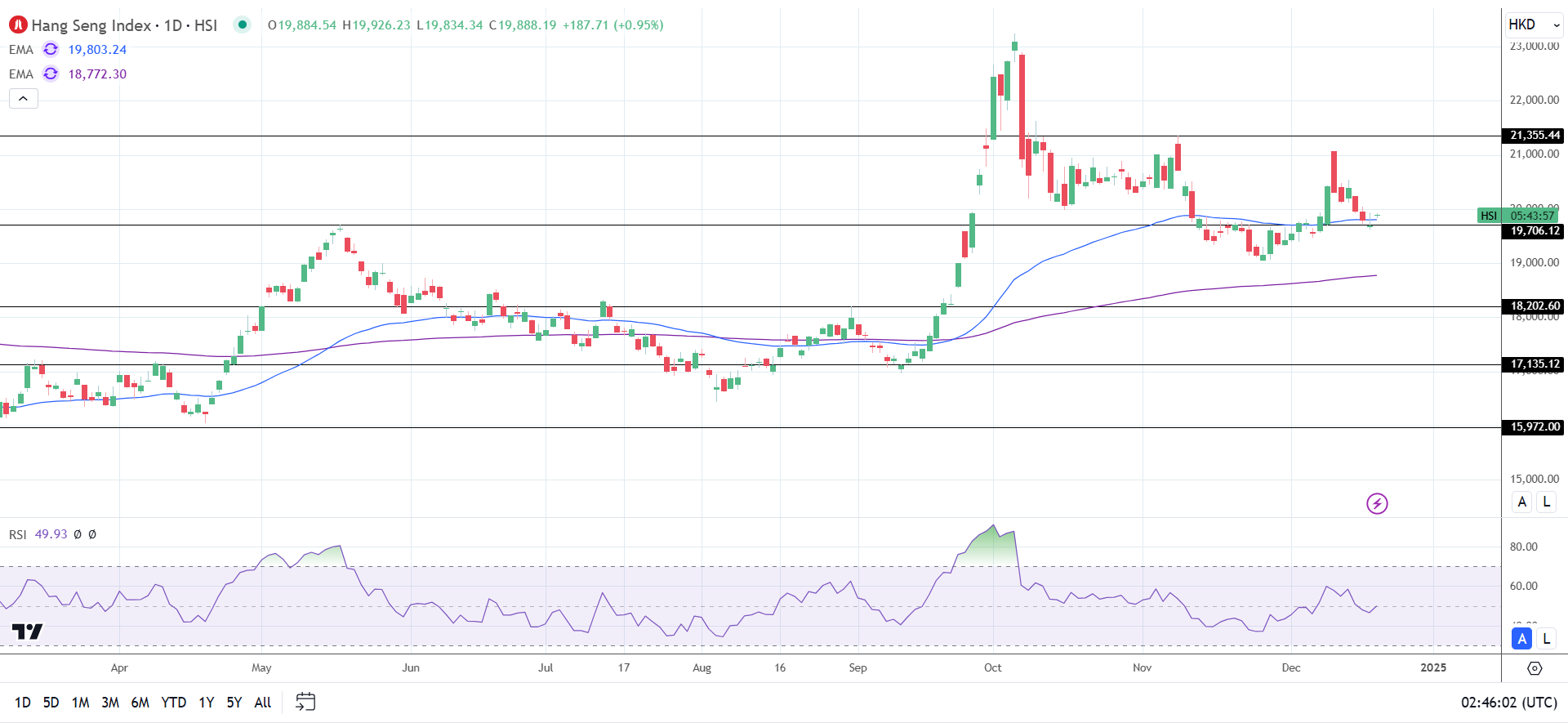This screenshot has height=723, width=1568.
Task: Click the second EMA indicator label
Action: pos(21,74)
